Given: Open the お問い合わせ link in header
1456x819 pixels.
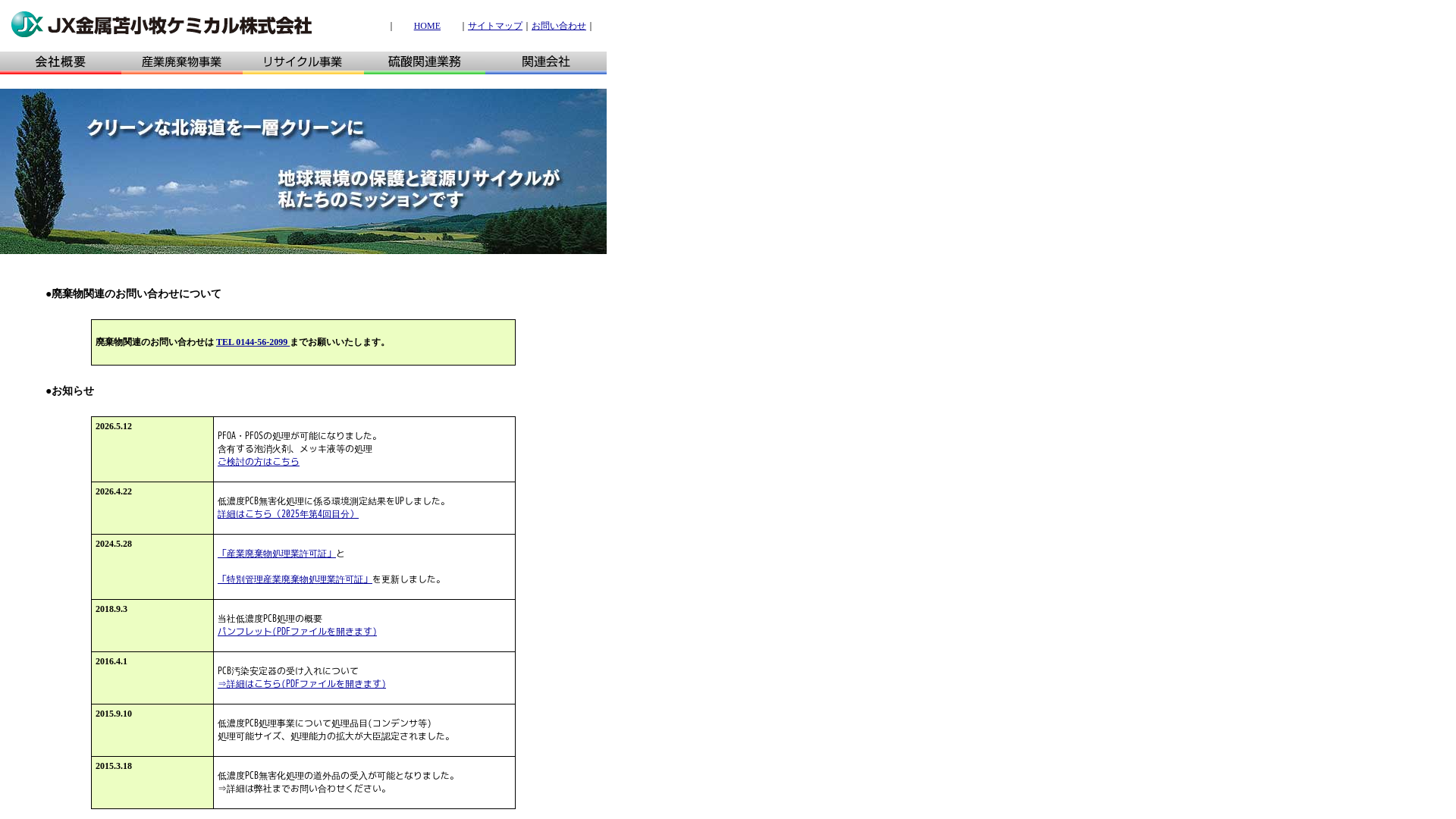Looking at the screenshot, I should (x=559, y=26).
